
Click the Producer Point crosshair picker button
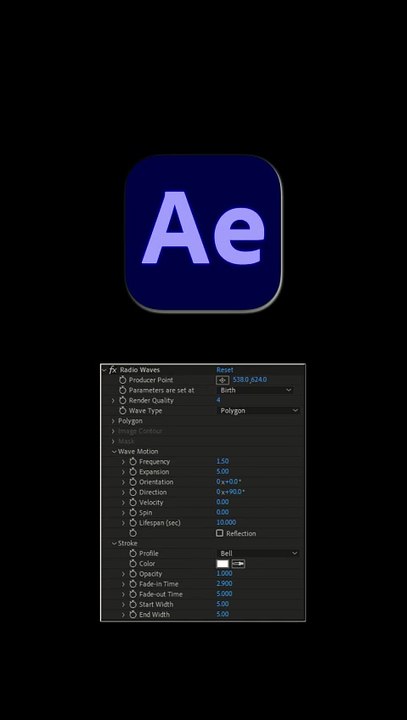[222, 380]
